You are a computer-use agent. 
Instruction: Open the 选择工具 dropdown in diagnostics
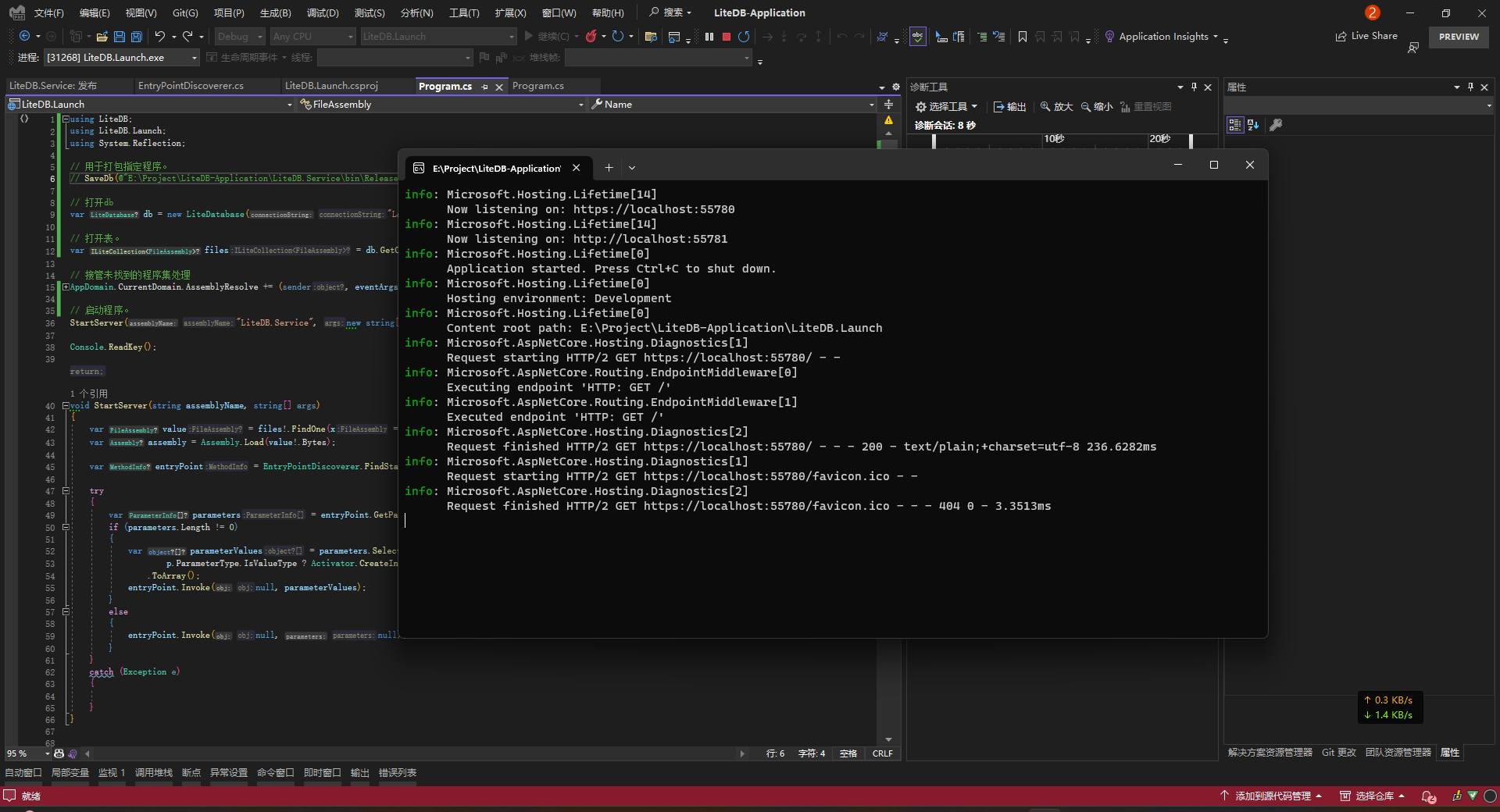(946, 107)
